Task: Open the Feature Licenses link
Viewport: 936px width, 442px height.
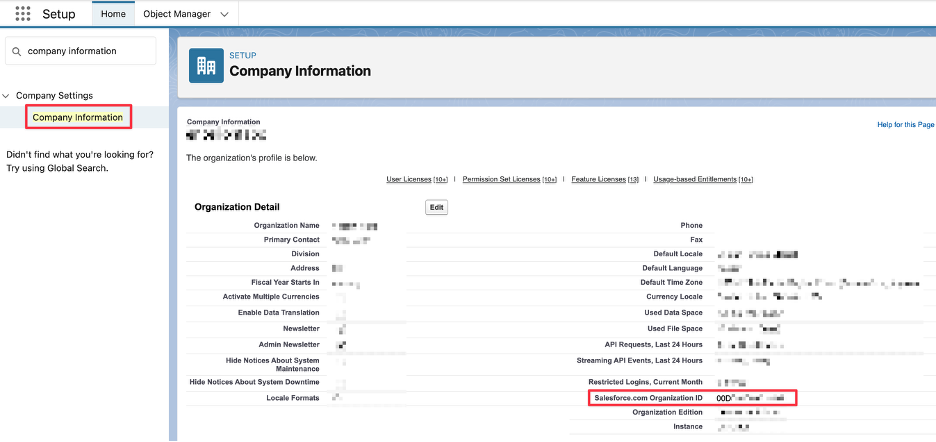Action: (599, 179)
